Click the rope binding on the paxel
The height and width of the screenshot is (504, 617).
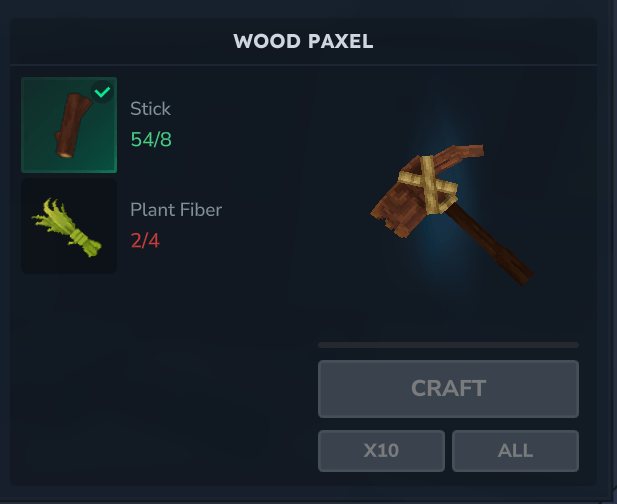428,185
